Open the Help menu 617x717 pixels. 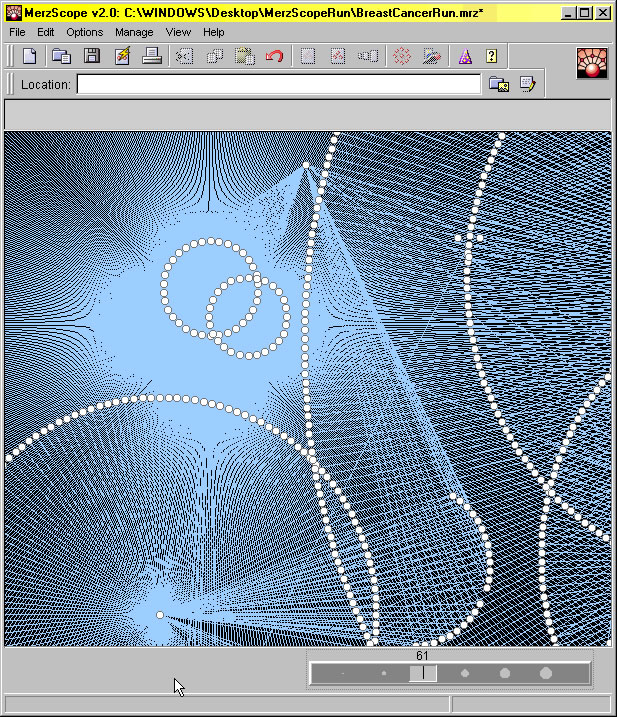214,32
